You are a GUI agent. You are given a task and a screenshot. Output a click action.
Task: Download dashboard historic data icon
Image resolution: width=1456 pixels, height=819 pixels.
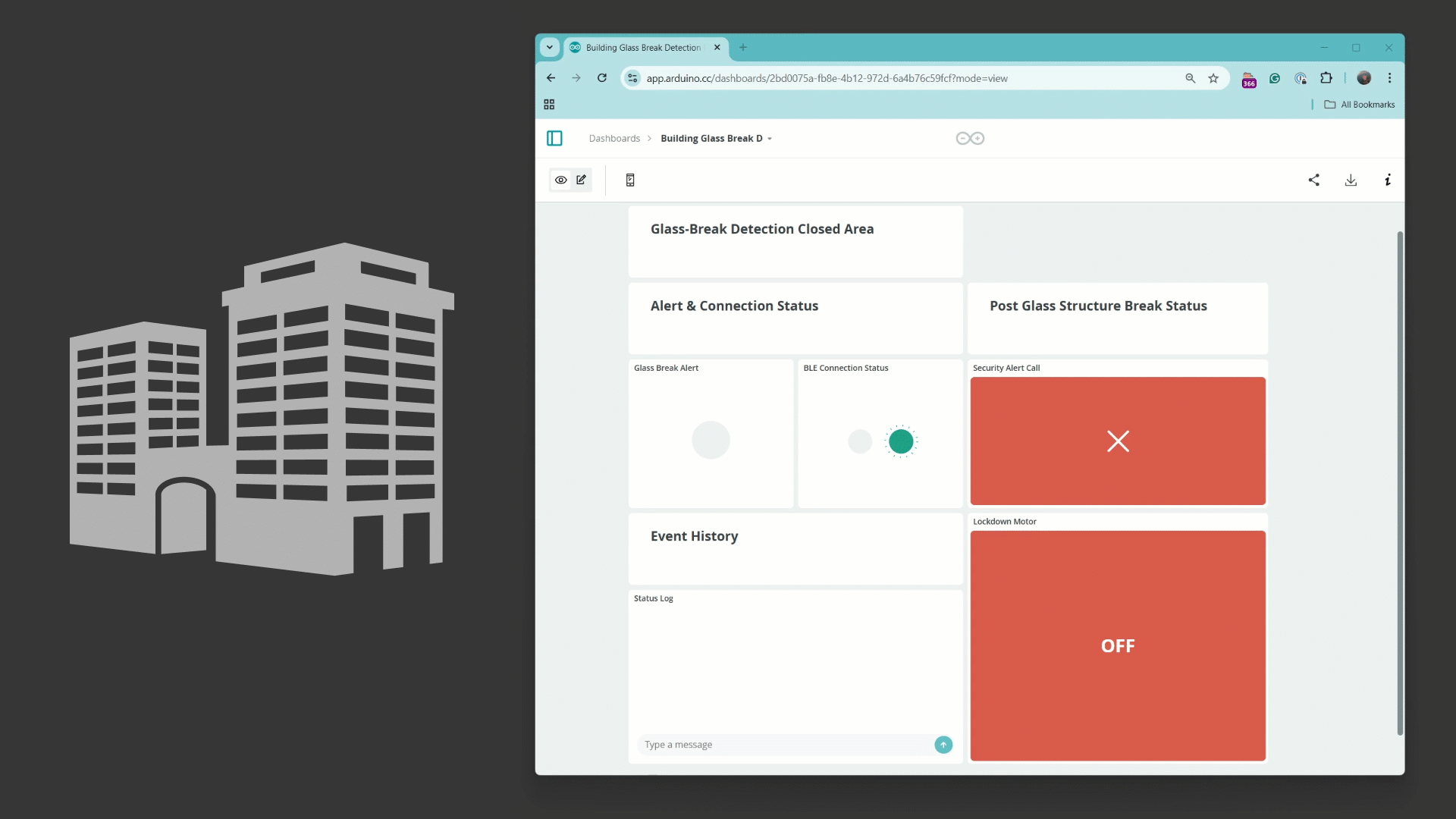[x=1351, y=180]
